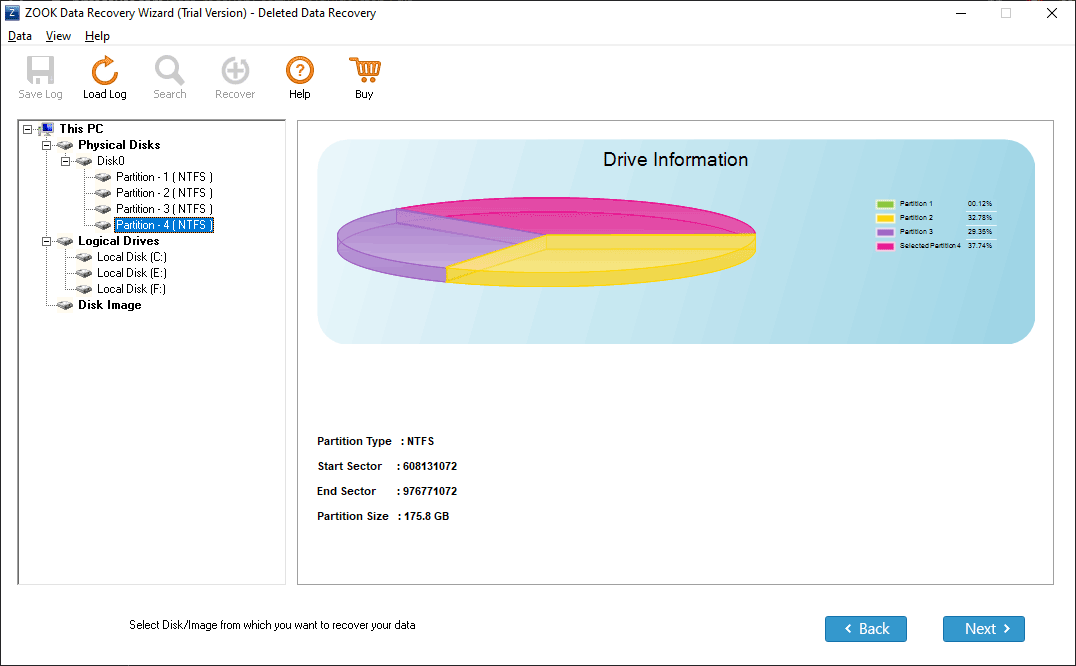Click the purple Partition 3 legend swatch

[885, 232]
